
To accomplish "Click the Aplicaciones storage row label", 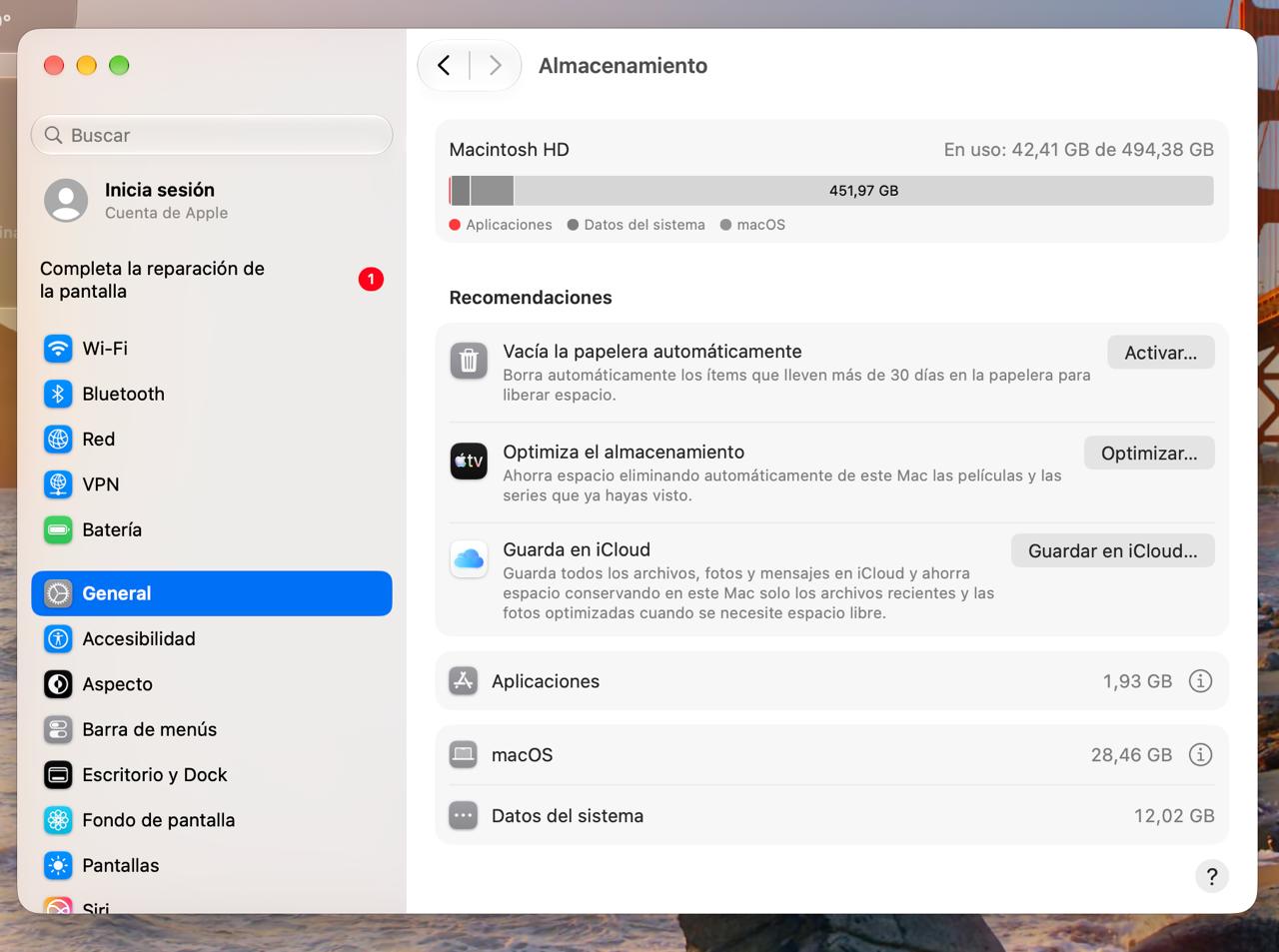I will 546,681.
